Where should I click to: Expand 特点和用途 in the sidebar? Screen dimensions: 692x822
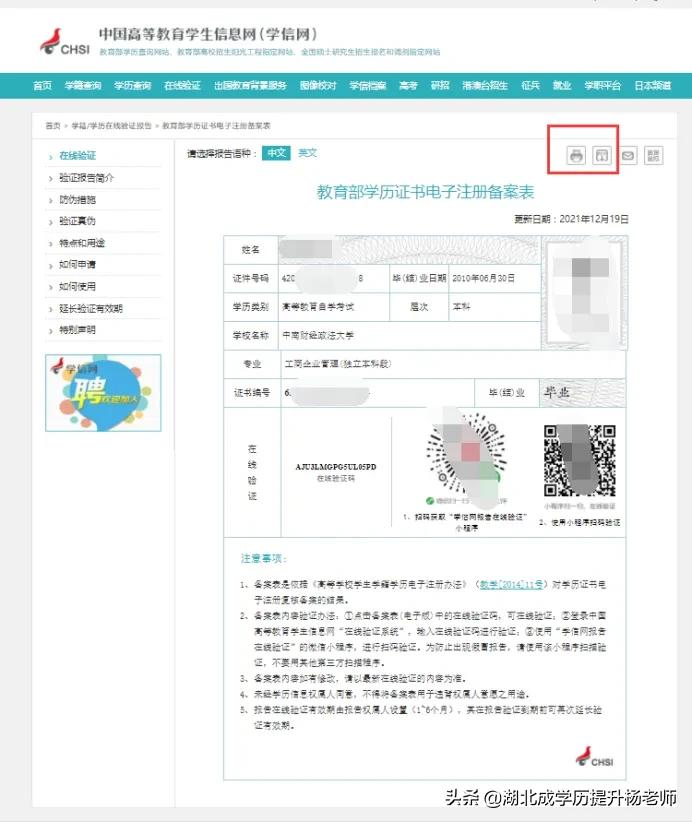pyautogui.click(x=81, y=243)
